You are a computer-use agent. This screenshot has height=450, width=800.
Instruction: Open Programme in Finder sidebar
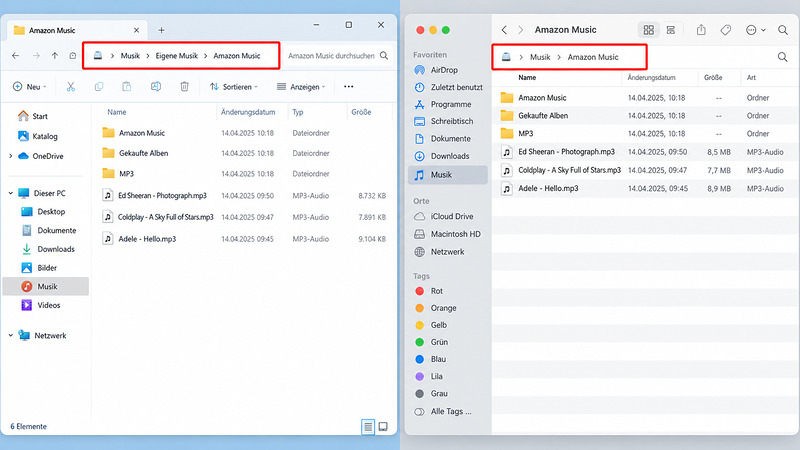(x=451, y=104)
